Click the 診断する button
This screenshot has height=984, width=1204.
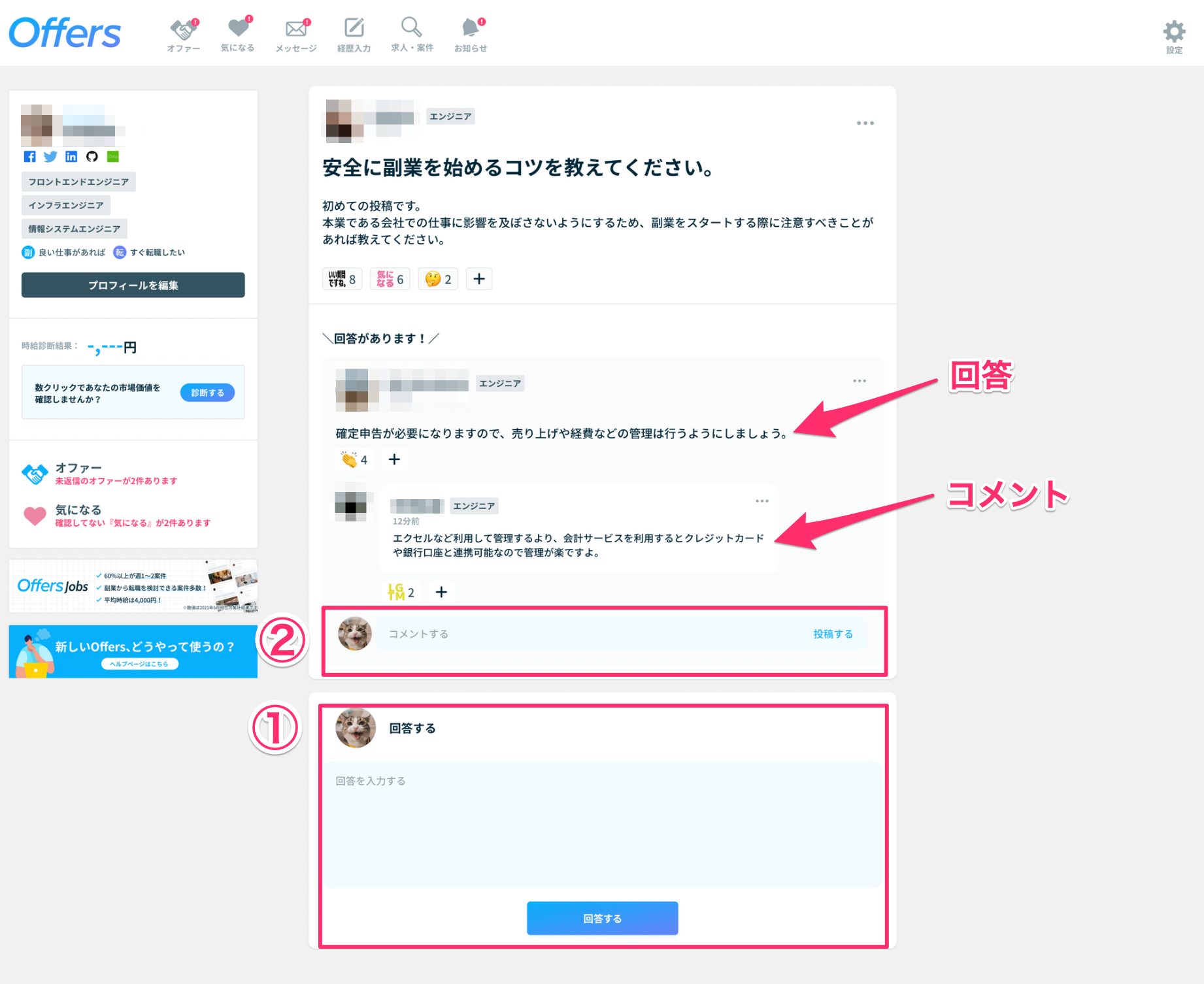click(x=207, y=393)
